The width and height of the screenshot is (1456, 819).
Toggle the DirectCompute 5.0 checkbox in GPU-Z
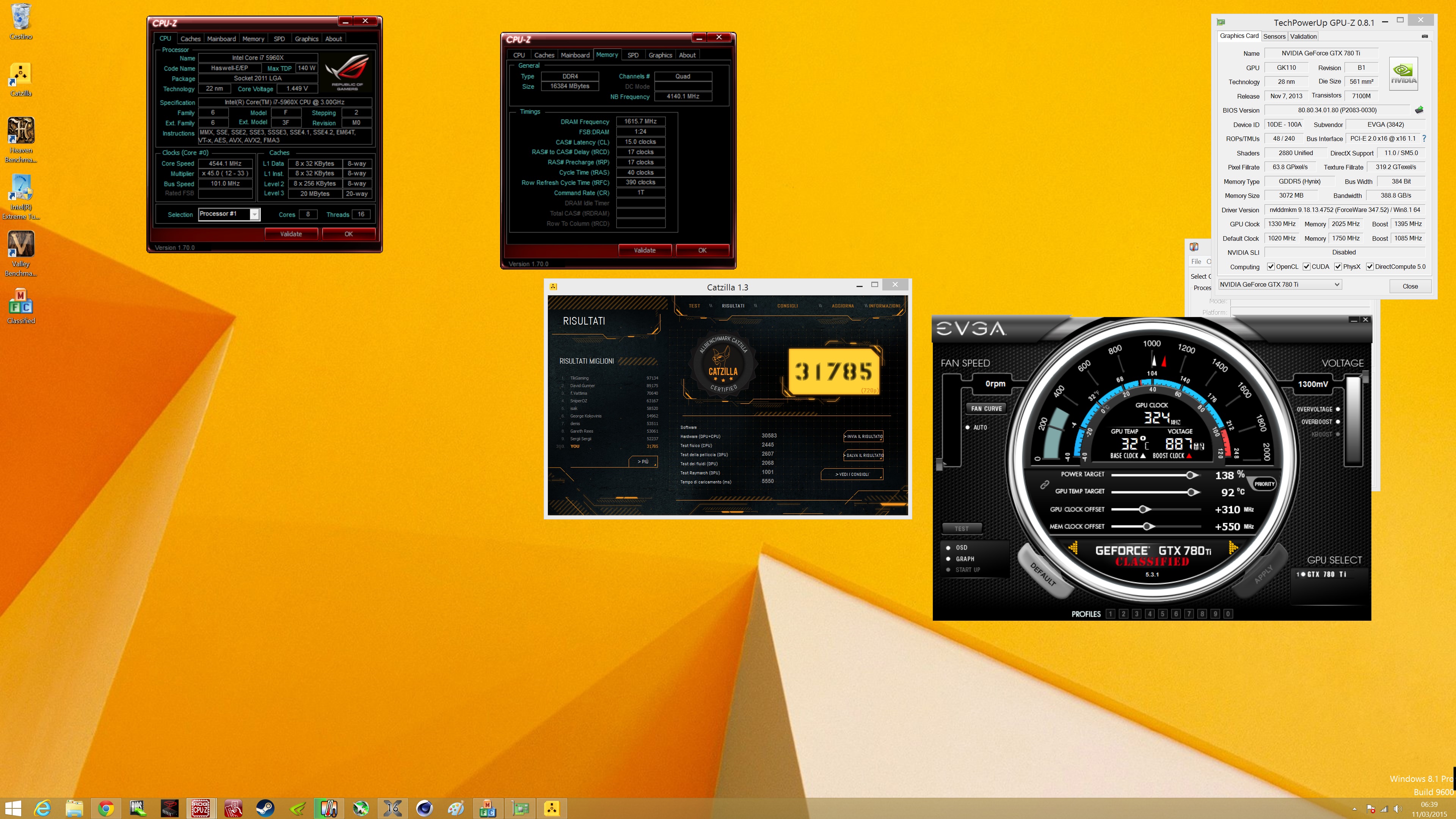point(1370,267)
